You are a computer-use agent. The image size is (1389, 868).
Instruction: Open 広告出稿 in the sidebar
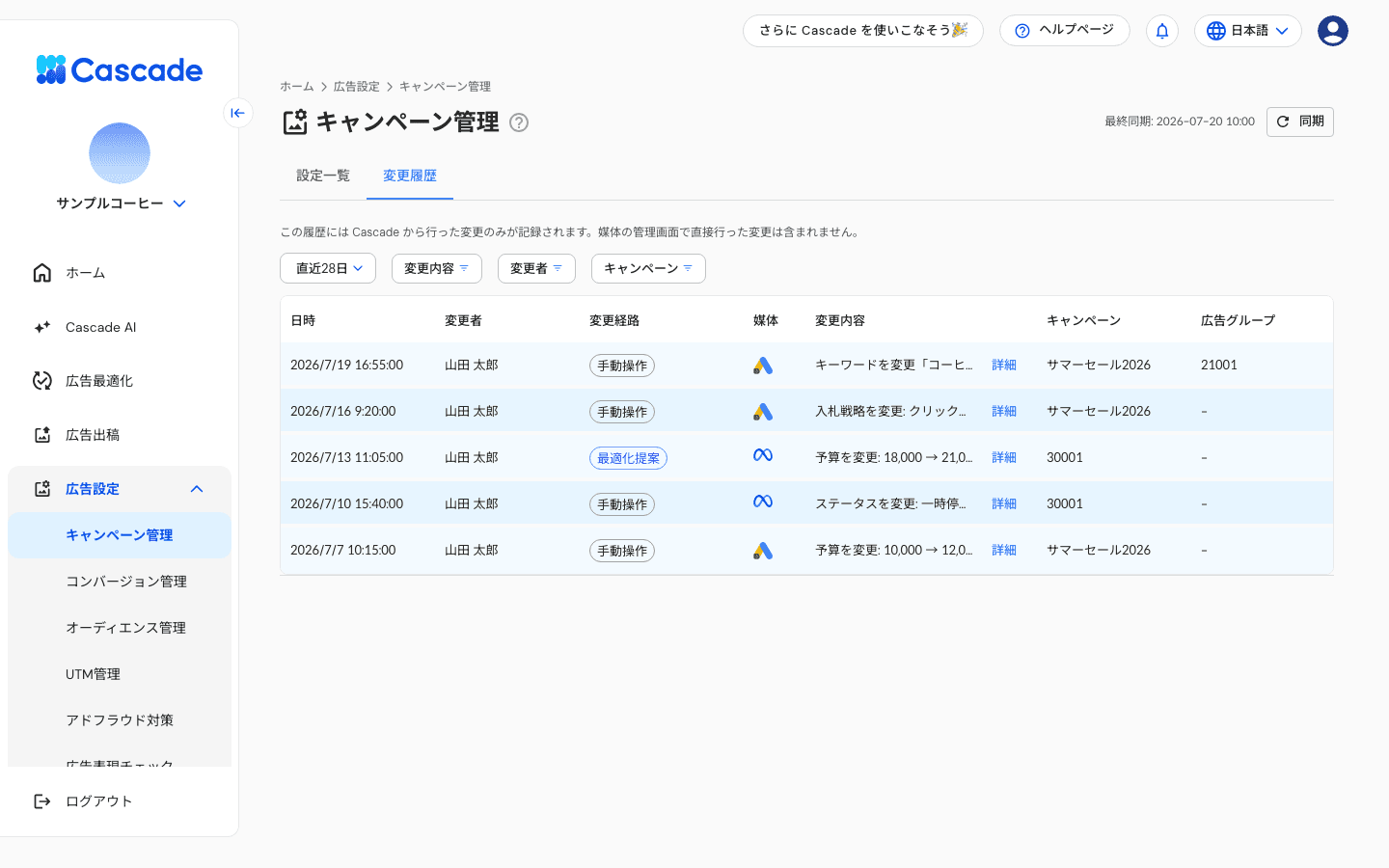[x=120, y=435]
